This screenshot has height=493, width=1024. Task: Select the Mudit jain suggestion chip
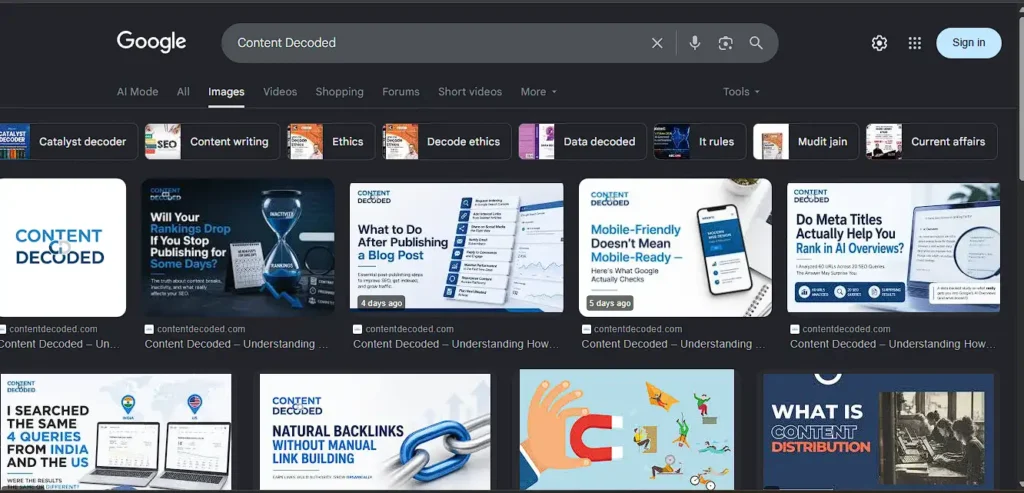[x=806, y=142]
